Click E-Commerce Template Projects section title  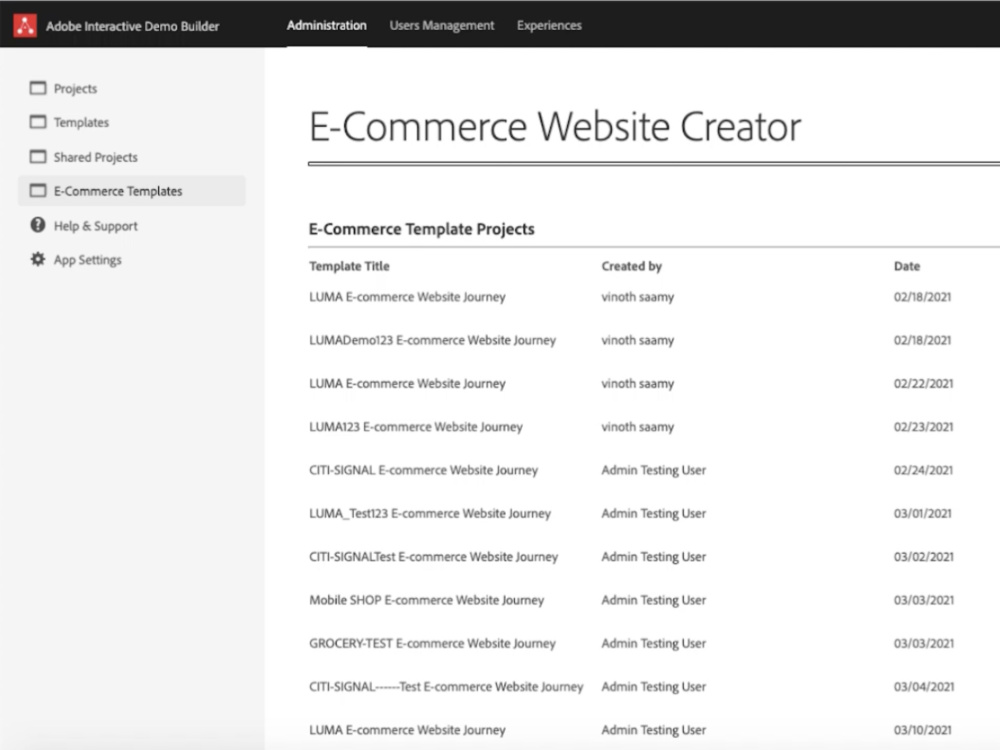422,229
